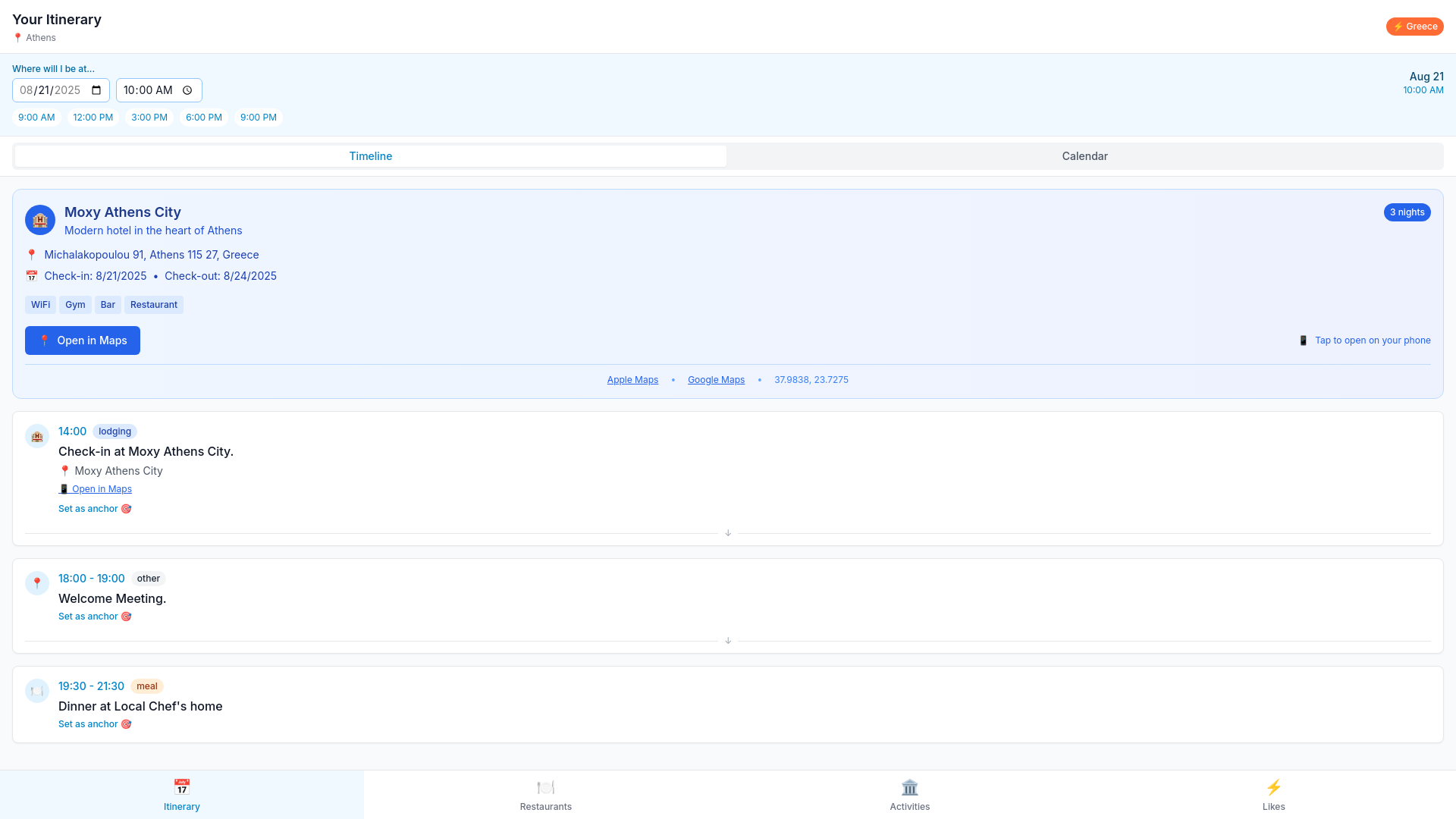Viewport: 1456px width, 819px height.
Task: Open in Maps link under check-in event
Action: 96,489
